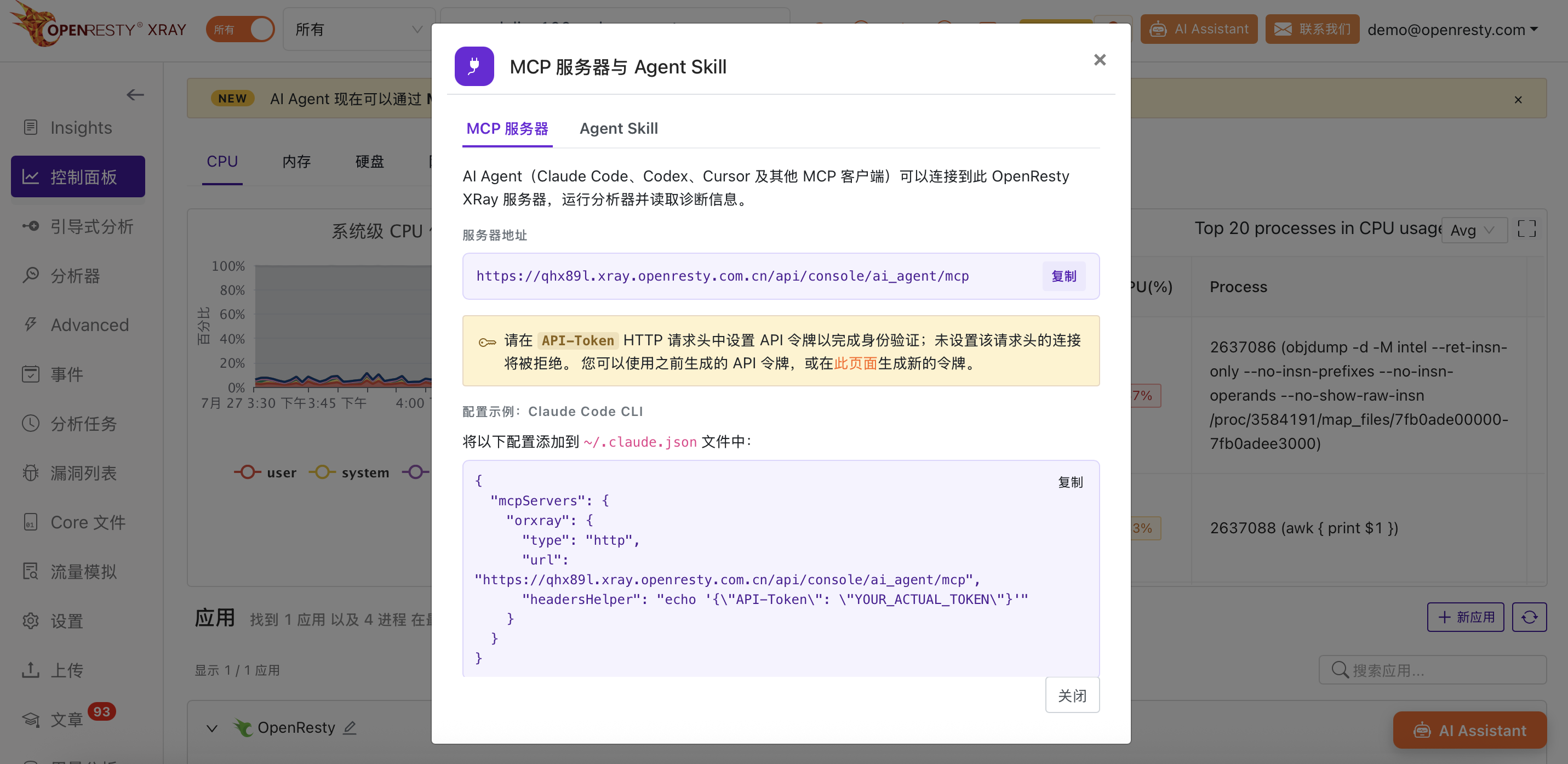Viewport: 1568px width, 764px height.
Task: Click the NEW badge in banner
Action: coord(232,99)
